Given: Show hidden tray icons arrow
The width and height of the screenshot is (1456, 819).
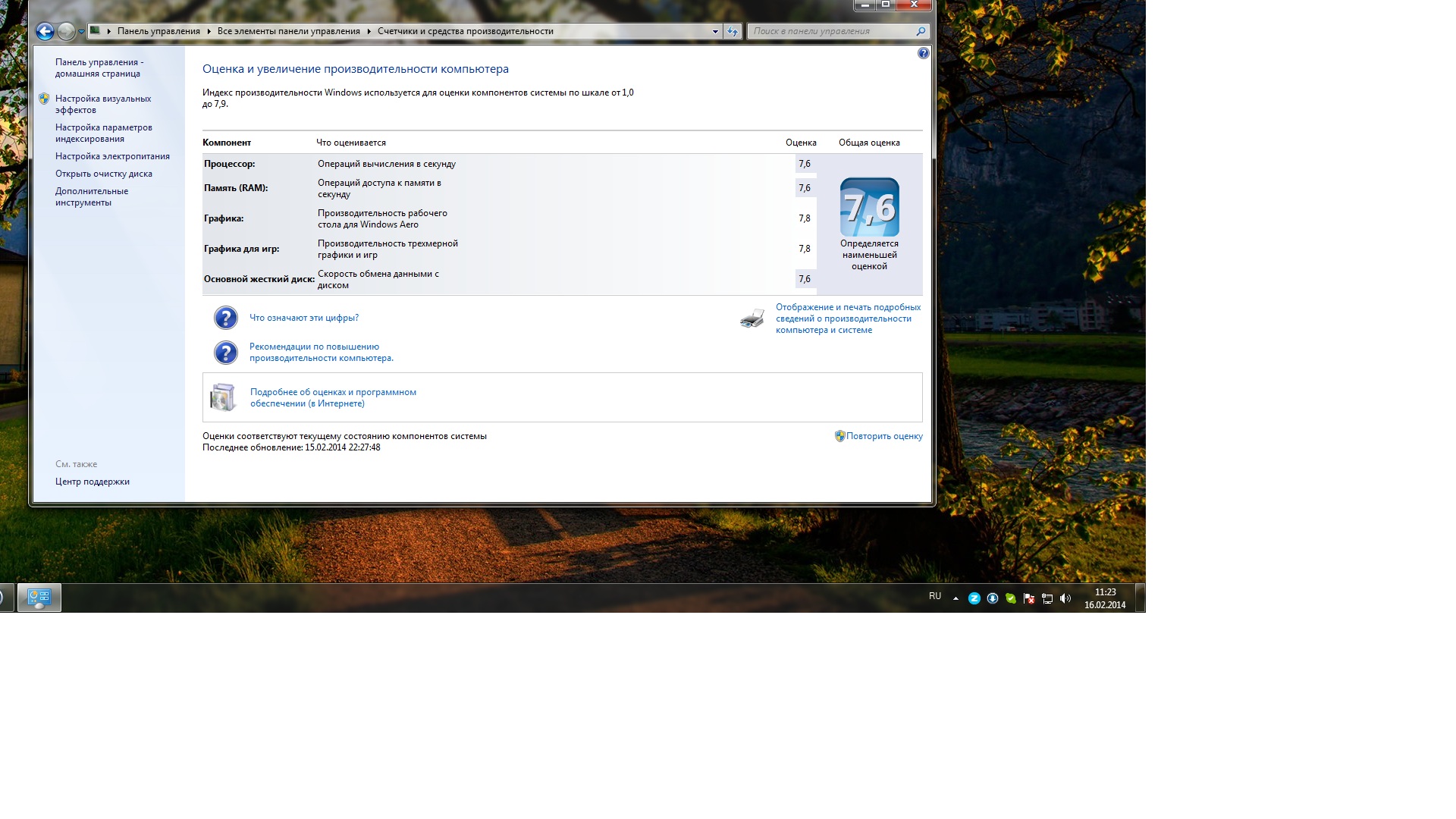Looking at the screenshot, I should pos(955,598).
